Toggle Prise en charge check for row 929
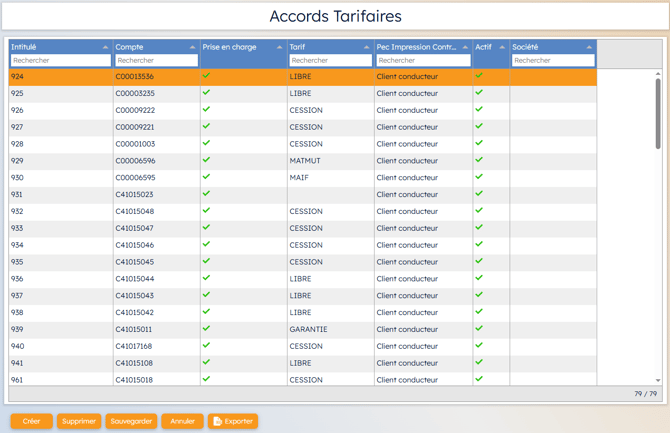The width and height of the screenshot is (670, 433). click(x=206, y=160)
